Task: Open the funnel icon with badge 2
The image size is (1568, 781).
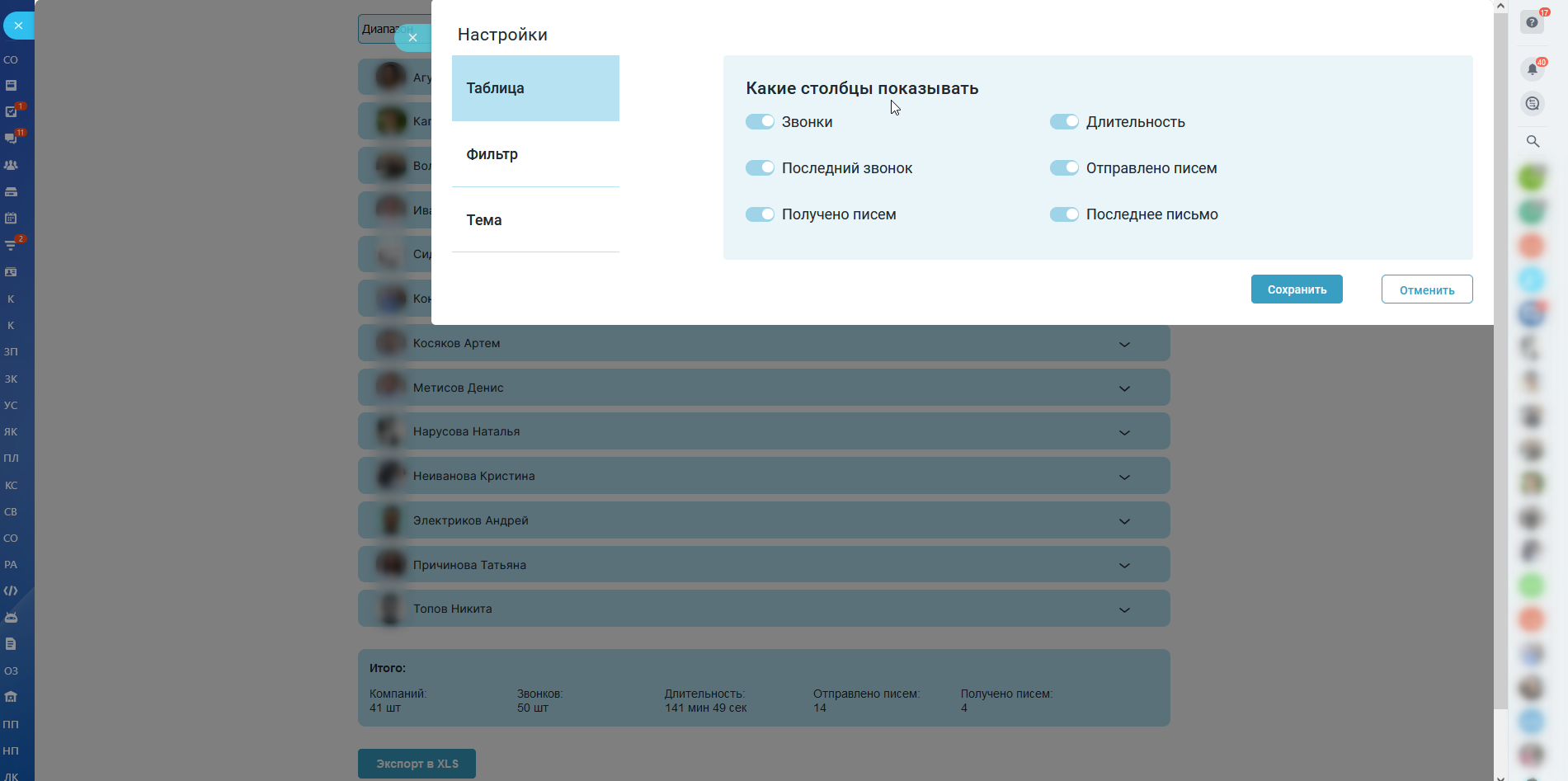Action: click(x=11, y=245)
